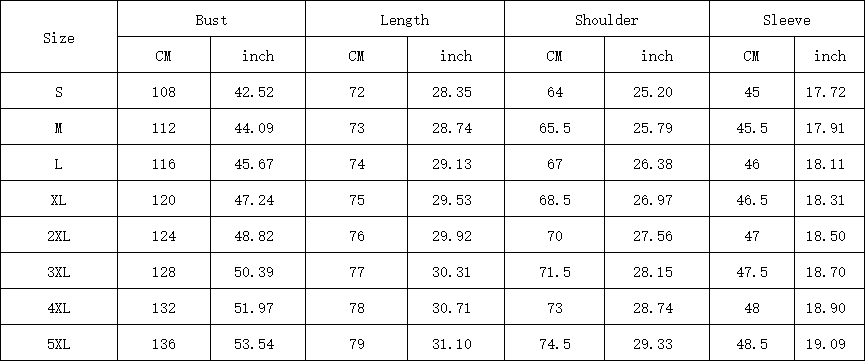Select length inch value 31.10
Screen dimensions: 865x361
click(x=452, y=344)
